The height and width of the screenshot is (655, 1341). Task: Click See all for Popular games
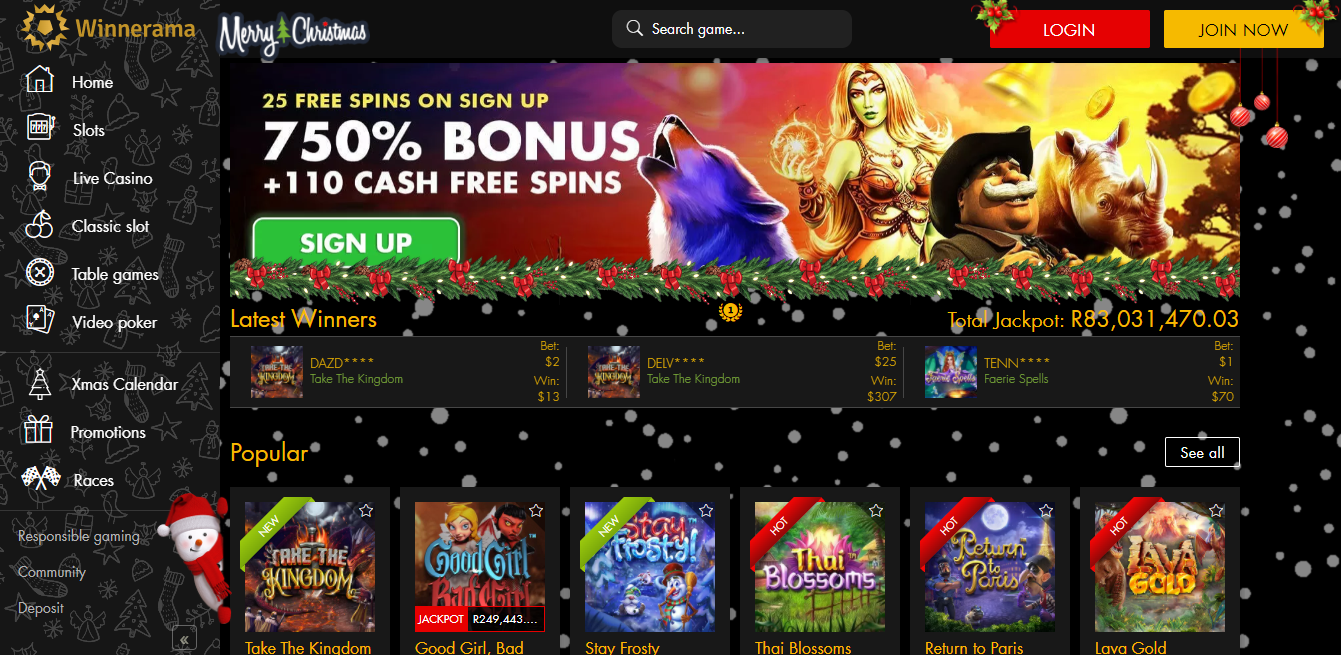pos(1202,452)
